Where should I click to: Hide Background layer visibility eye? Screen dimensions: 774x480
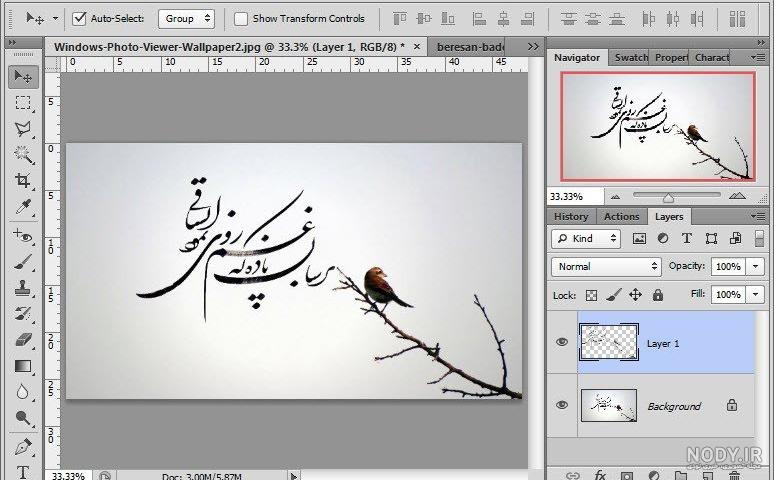click(562, 405)
